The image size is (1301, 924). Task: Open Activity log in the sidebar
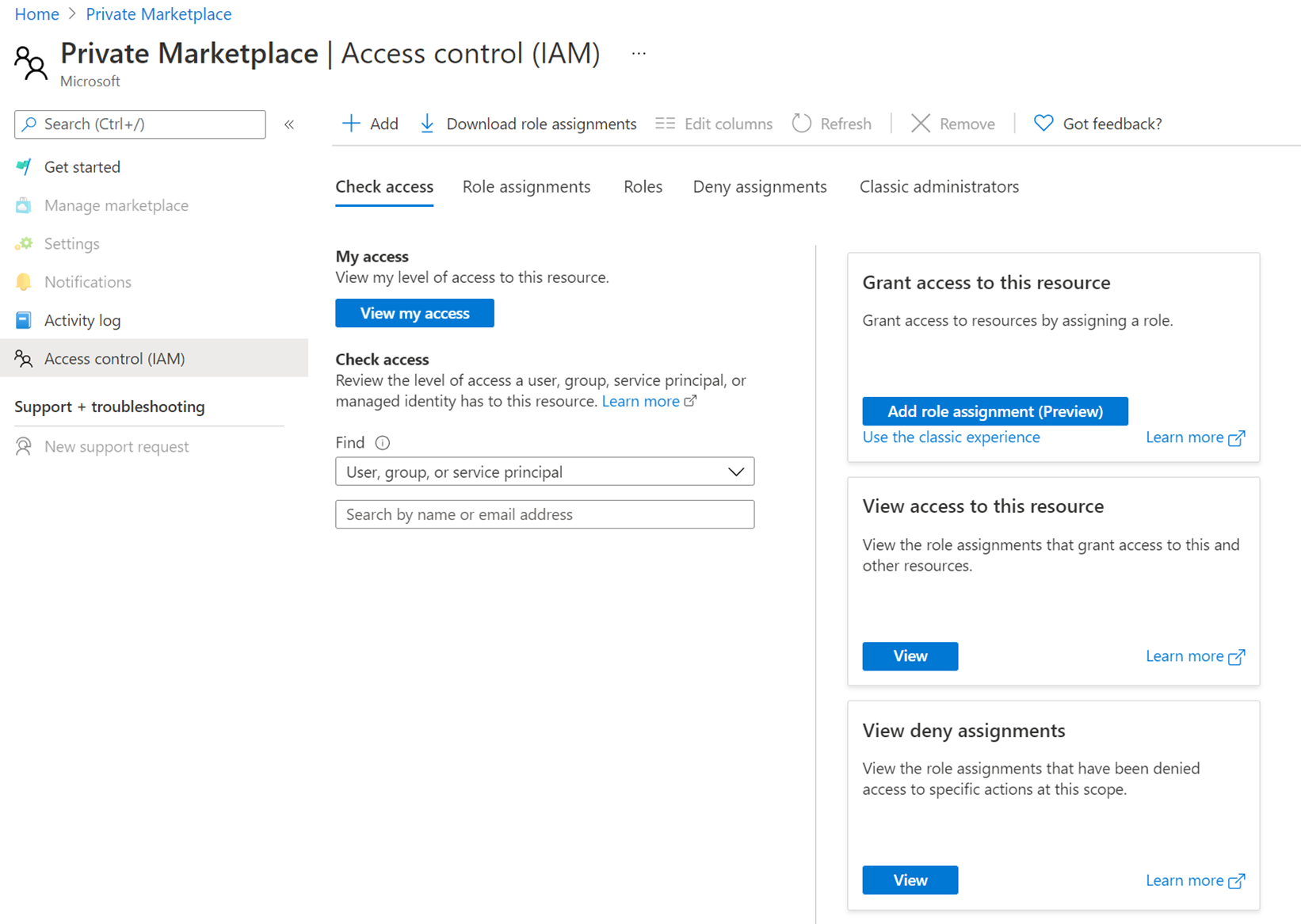[82, 320]
